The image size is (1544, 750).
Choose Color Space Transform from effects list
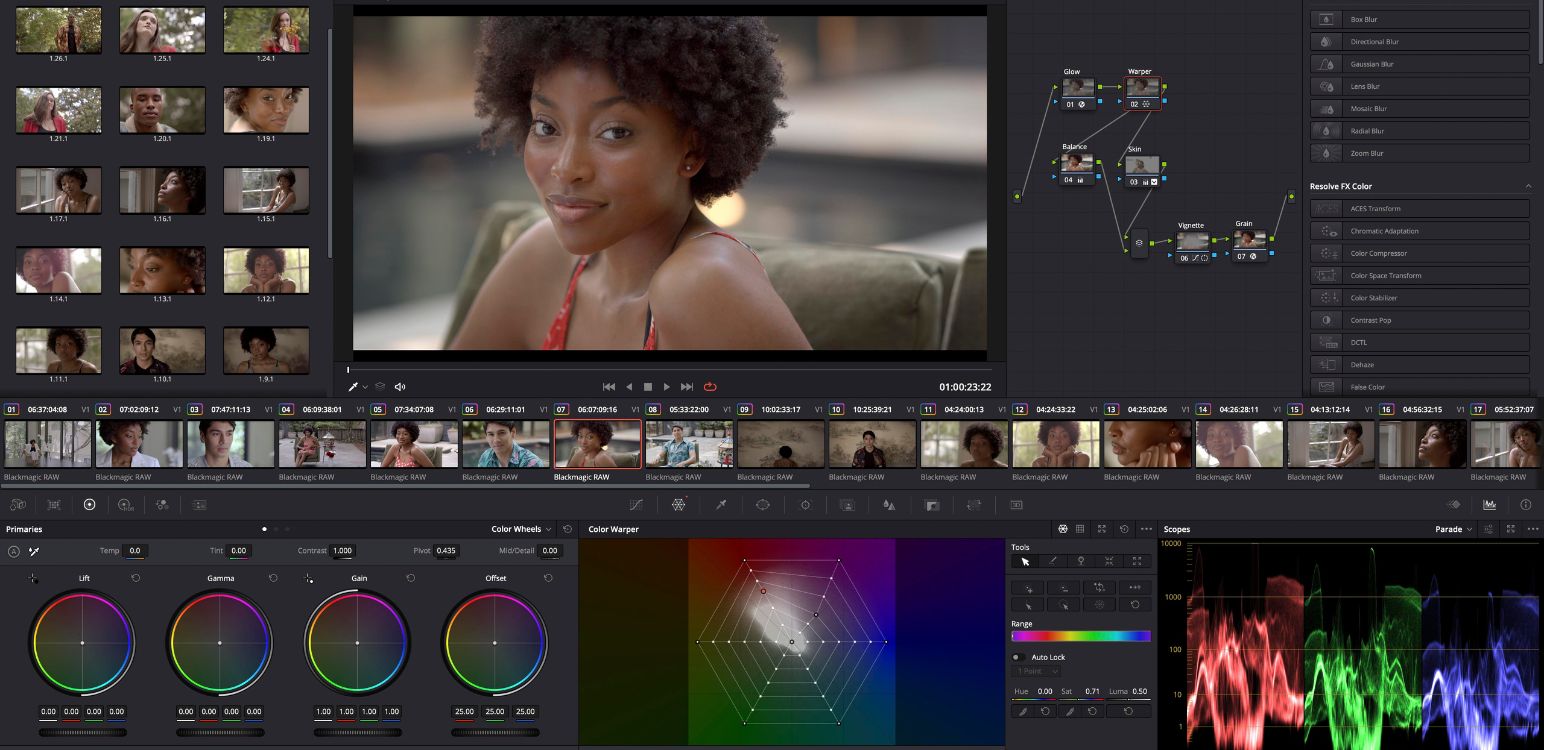point(1419,276)
